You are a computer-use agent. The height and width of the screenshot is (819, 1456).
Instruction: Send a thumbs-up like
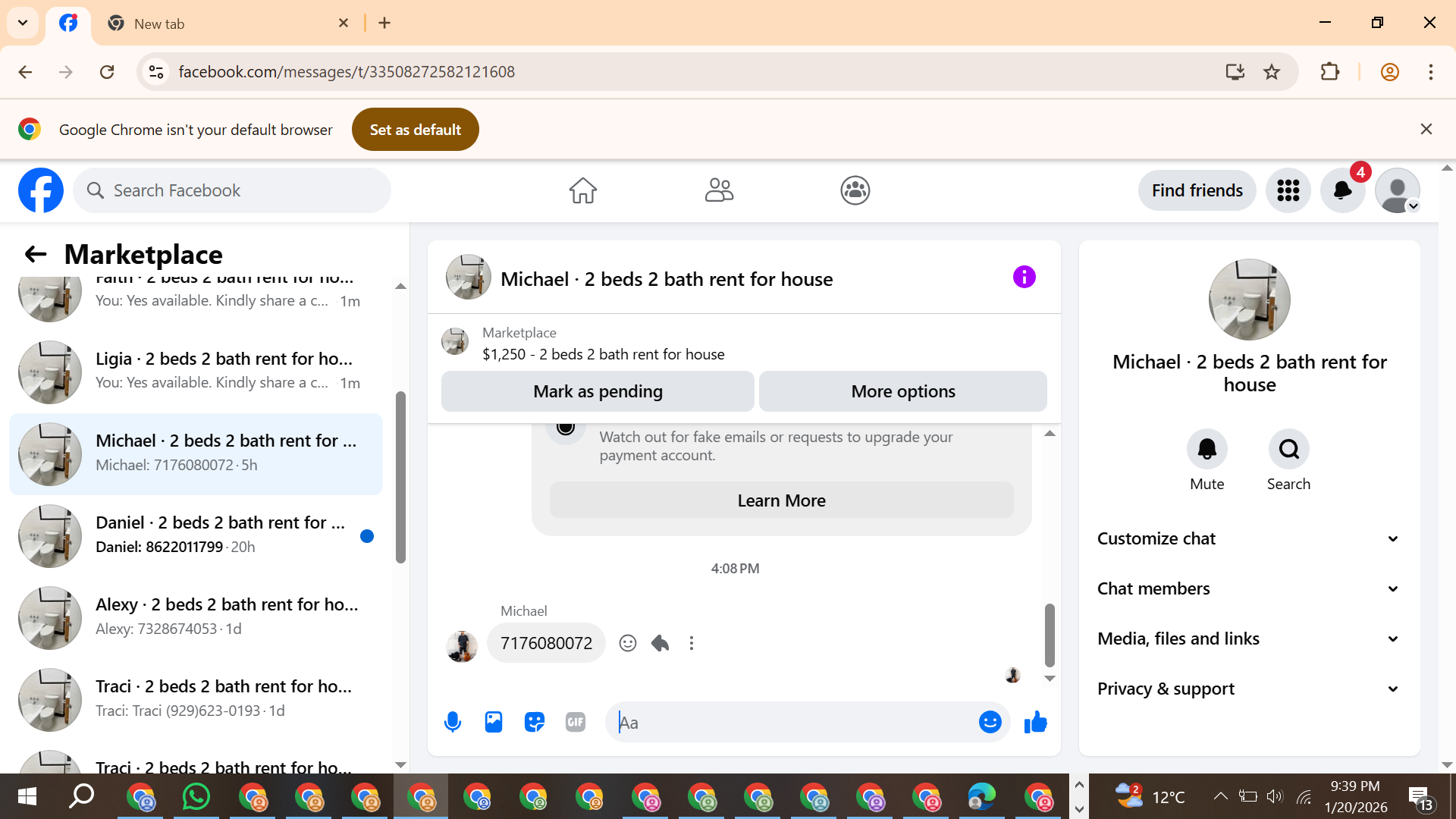[x=1035, y=722]
